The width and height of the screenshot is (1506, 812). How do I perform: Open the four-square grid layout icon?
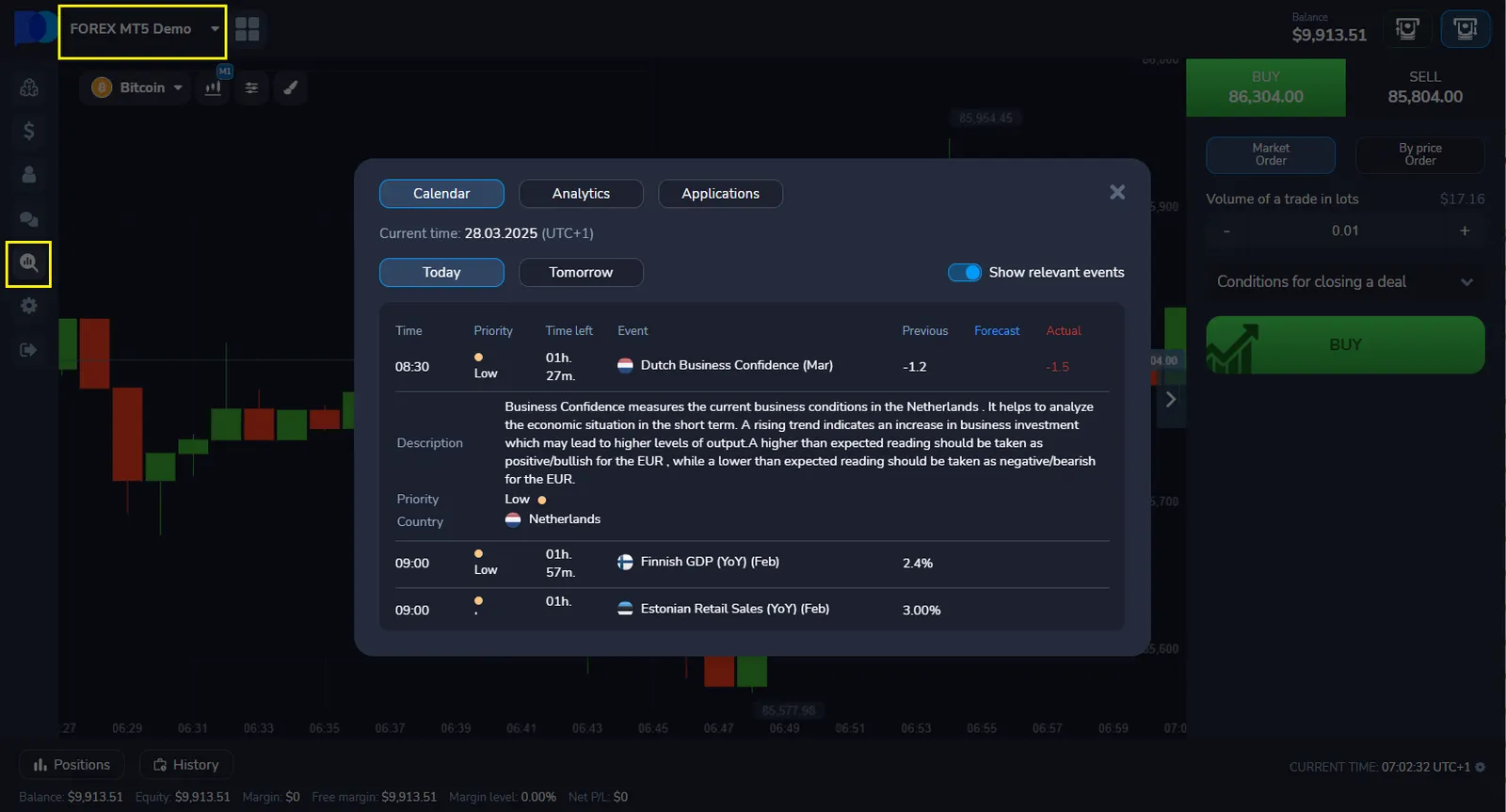click(248, 29)
